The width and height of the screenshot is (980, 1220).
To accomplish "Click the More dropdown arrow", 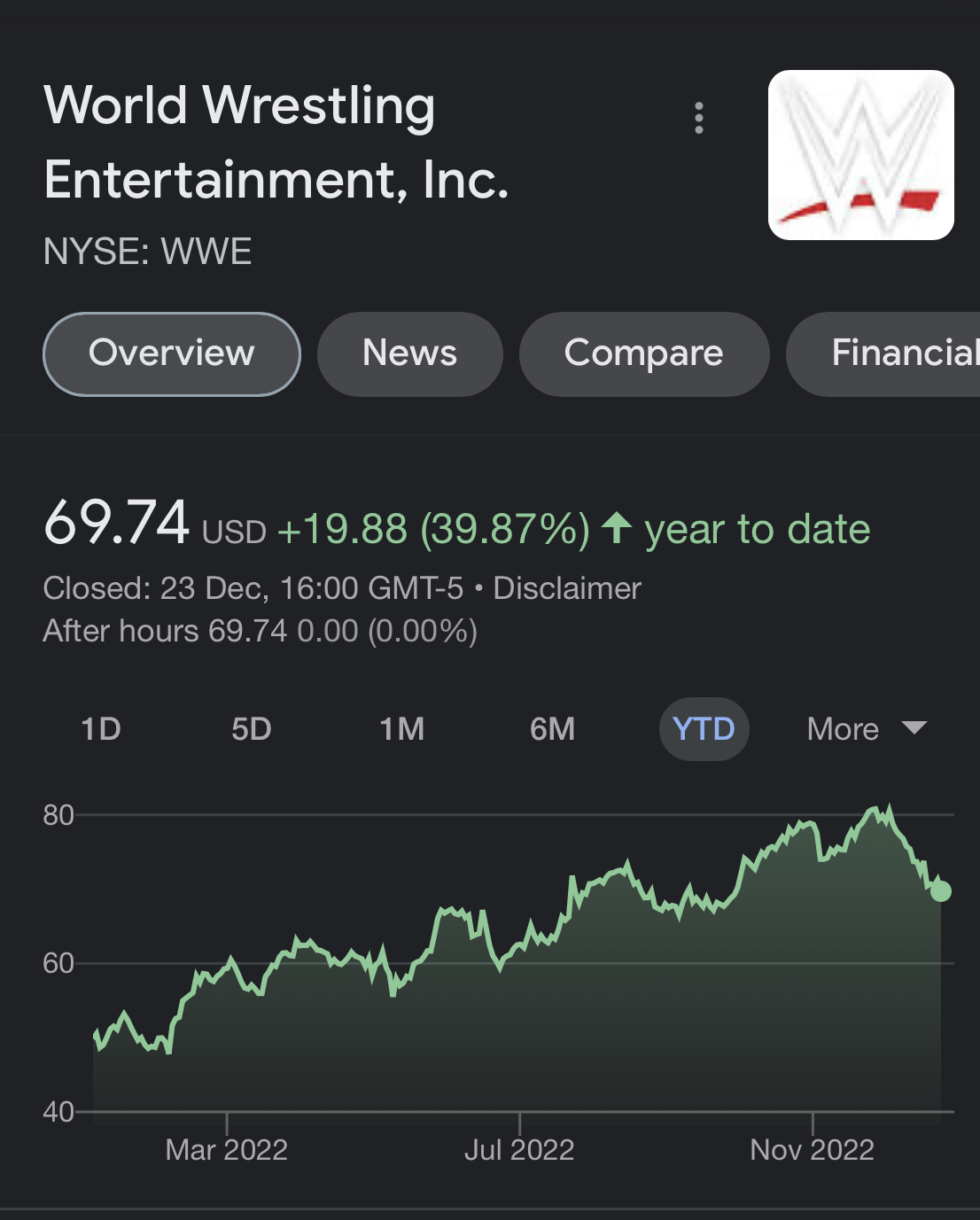I will pyautogui.click(x=914, y=728).
